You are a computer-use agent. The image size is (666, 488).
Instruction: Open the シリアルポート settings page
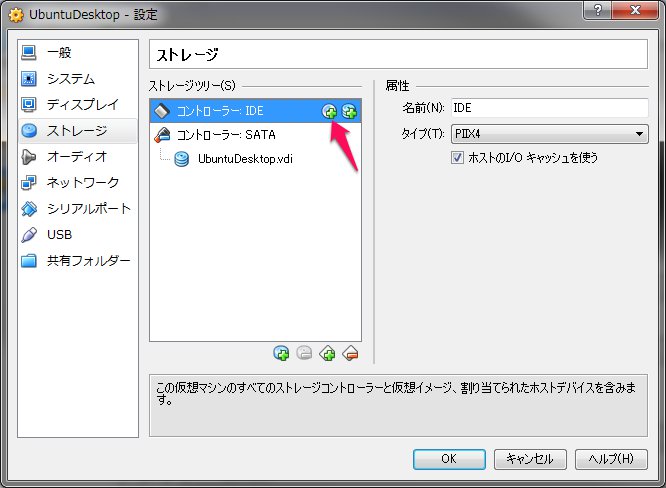pyautogui.click(x=78, y=209)
